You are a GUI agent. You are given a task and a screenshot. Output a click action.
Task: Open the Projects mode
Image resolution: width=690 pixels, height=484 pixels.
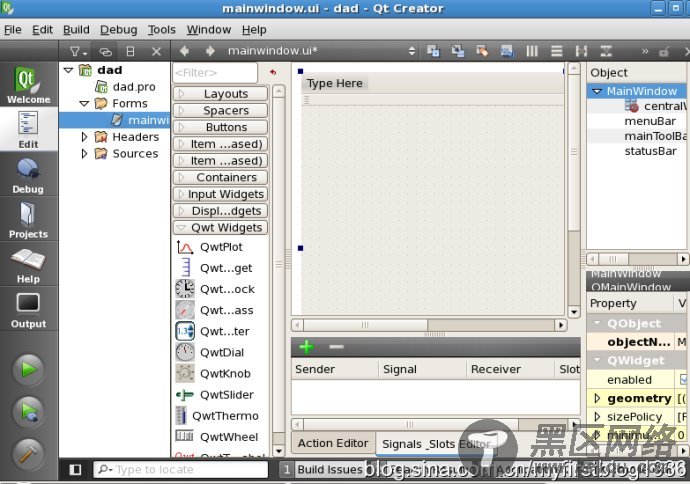pyautogui.click(x=29, y=220)
